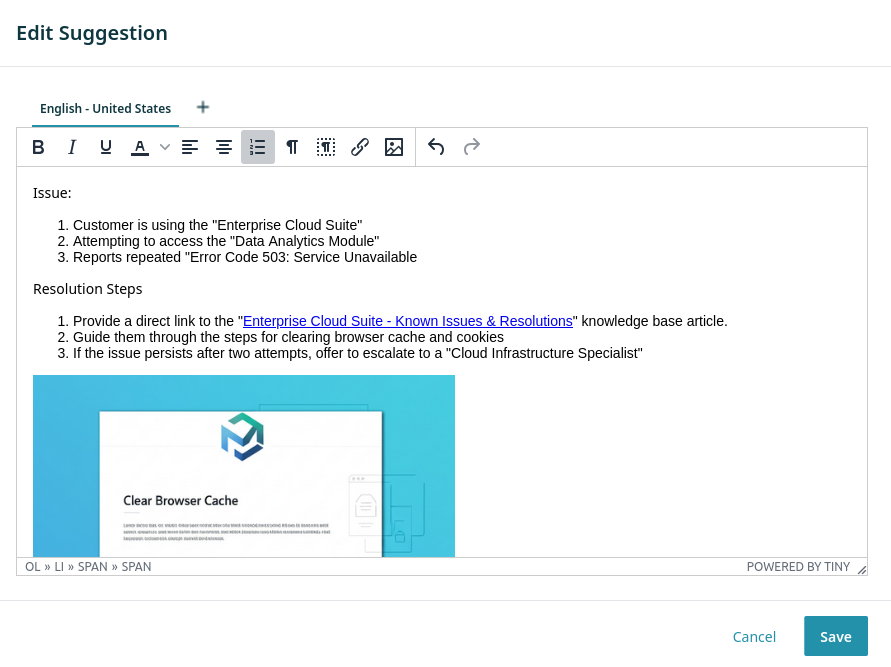Screen dimensions: 891x667
Task: Undo the last edit
Action: pyautogui.click(x=436, y=147)
